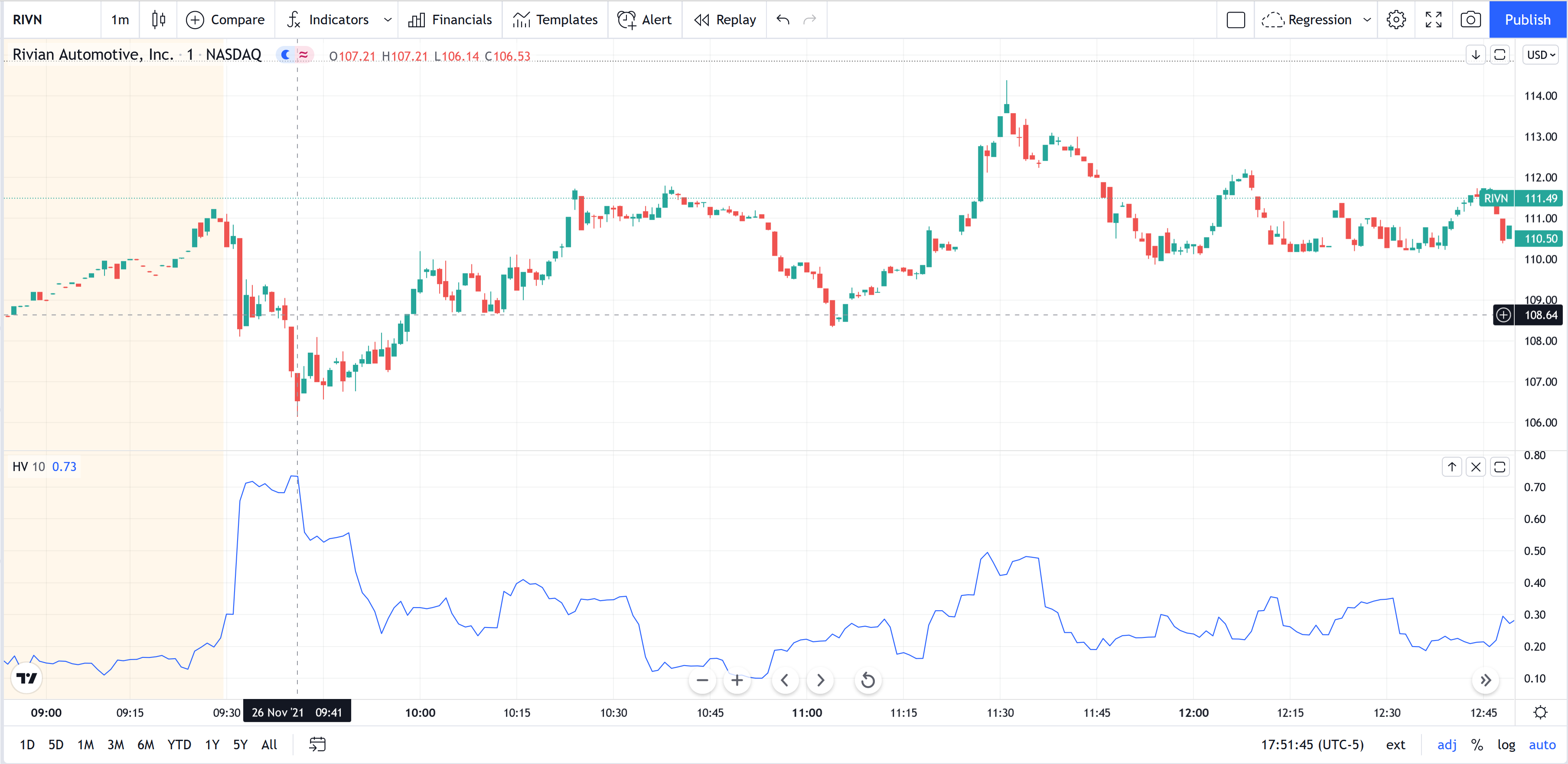Image resolution: width=1568 pixels, height=764 pixels.
Task: Toggle extended hours ext
Action: (x=1395, y=744)
